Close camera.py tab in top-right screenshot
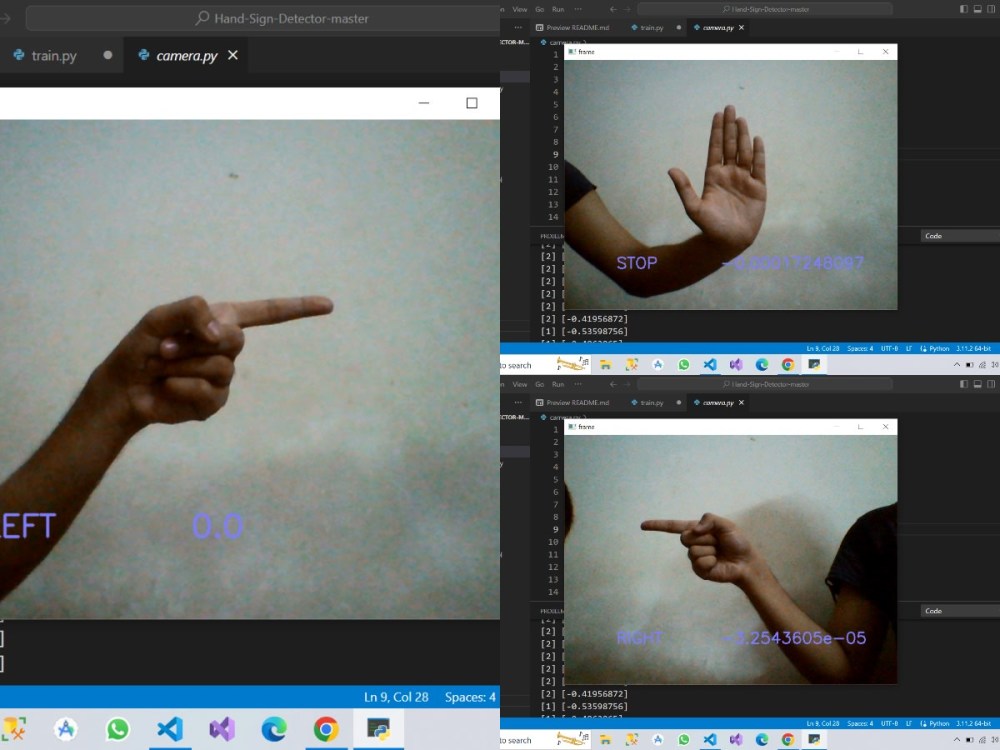1000x750 pixels. (x=741, y=27)
